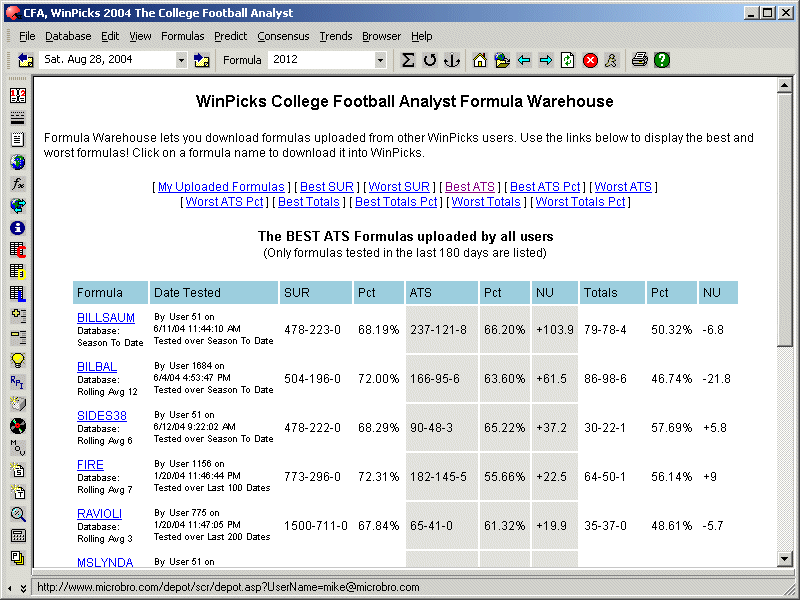This screenshot has height=600, width=800.
Task: Click the RPI icon in sidebar
Action: [18, 382]
